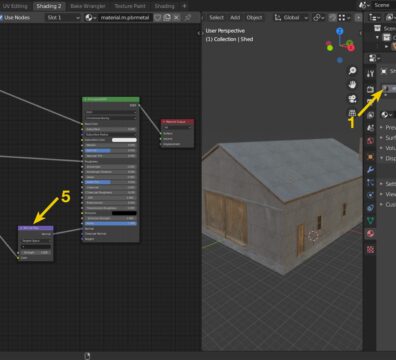This screenshot has height=360, width=396.
Task: Click the material name field
Action: 125,17
